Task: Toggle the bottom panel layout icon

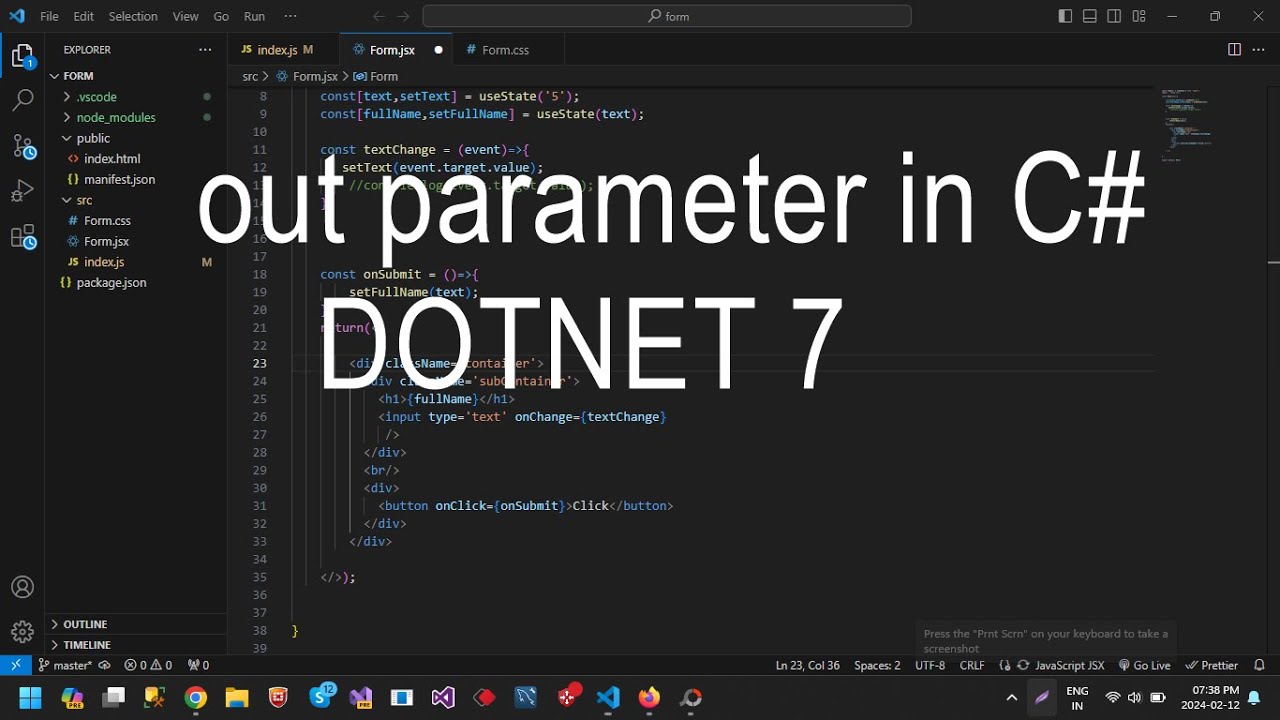Action: tap(1090, 16)
